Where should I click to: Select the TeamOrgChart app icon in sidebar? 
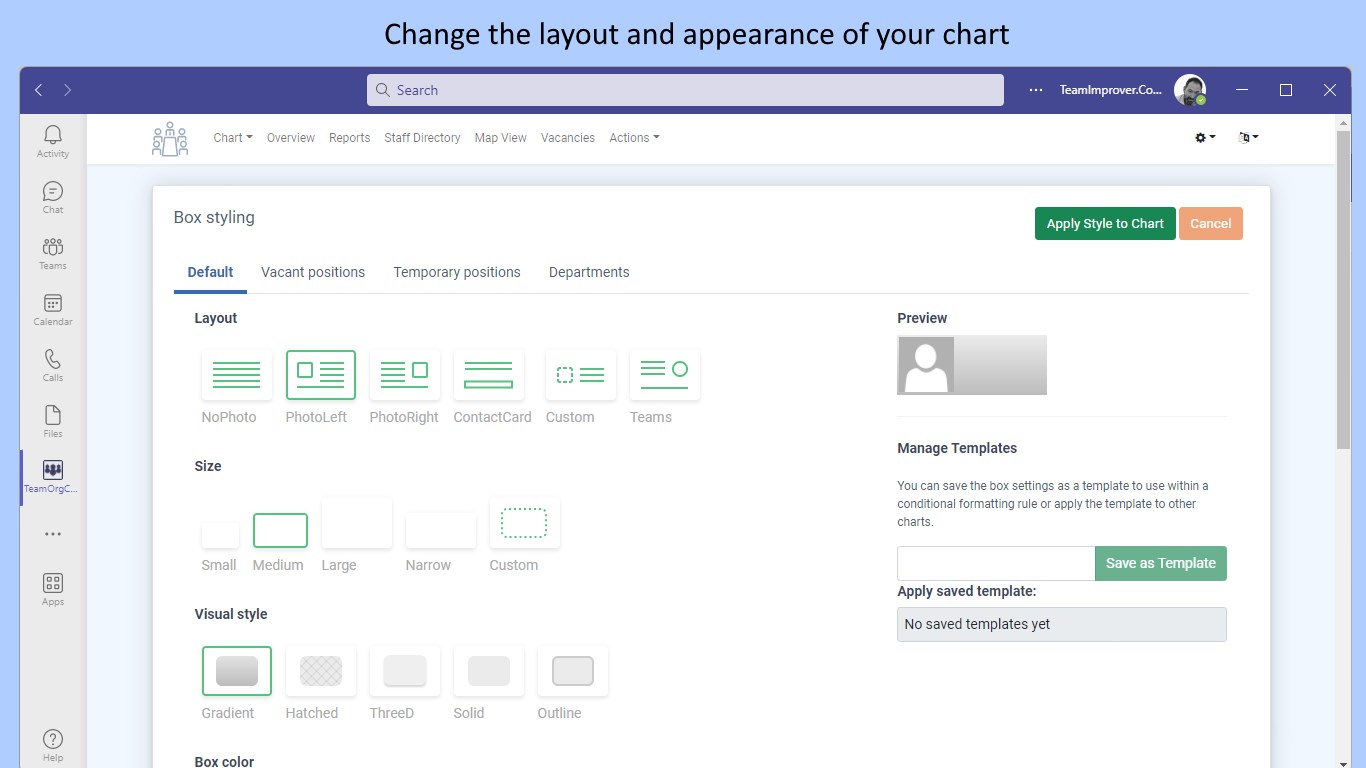click(x=53, y=477)
